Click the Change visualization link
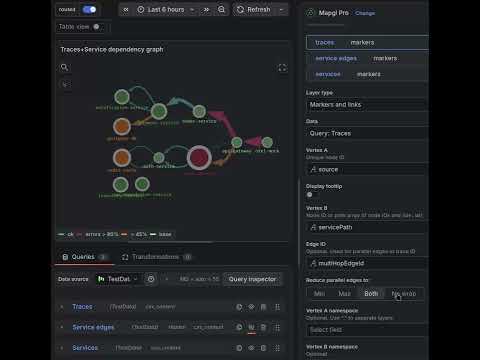This screenshot has height=360, width=480. (365, 13)
